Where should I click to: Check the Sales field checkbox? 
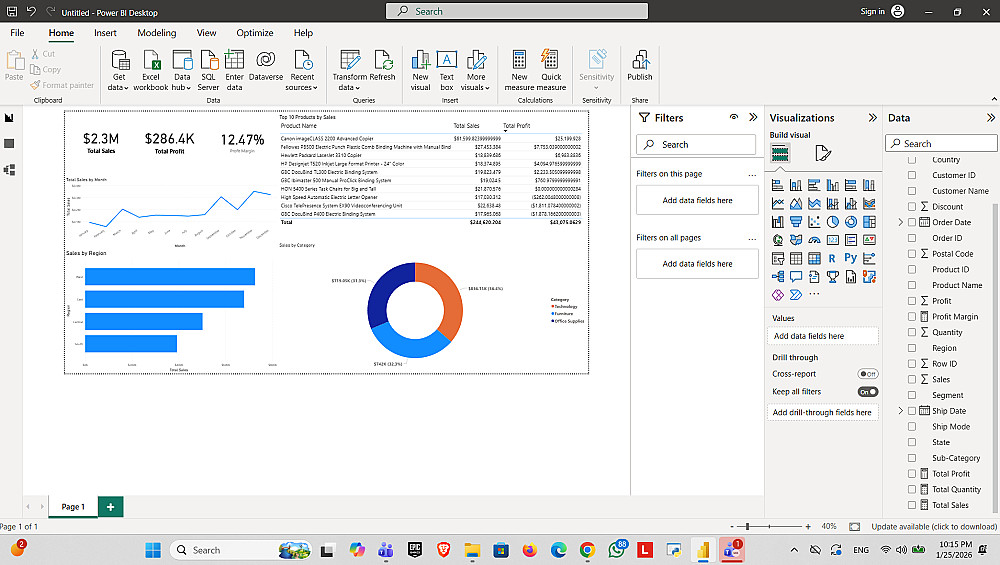coord(912,379)
